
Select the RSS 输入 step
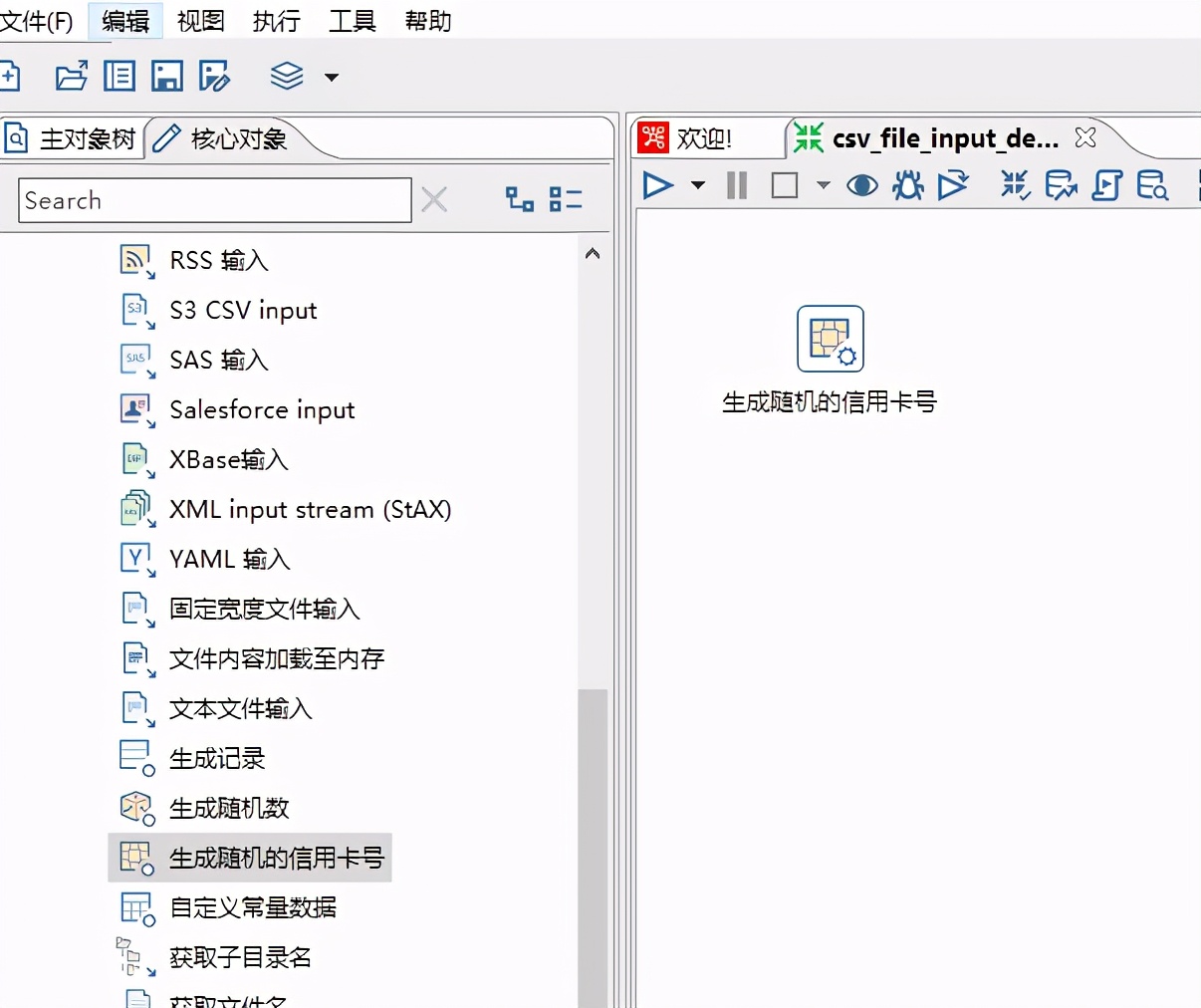[x=219, y=260]
